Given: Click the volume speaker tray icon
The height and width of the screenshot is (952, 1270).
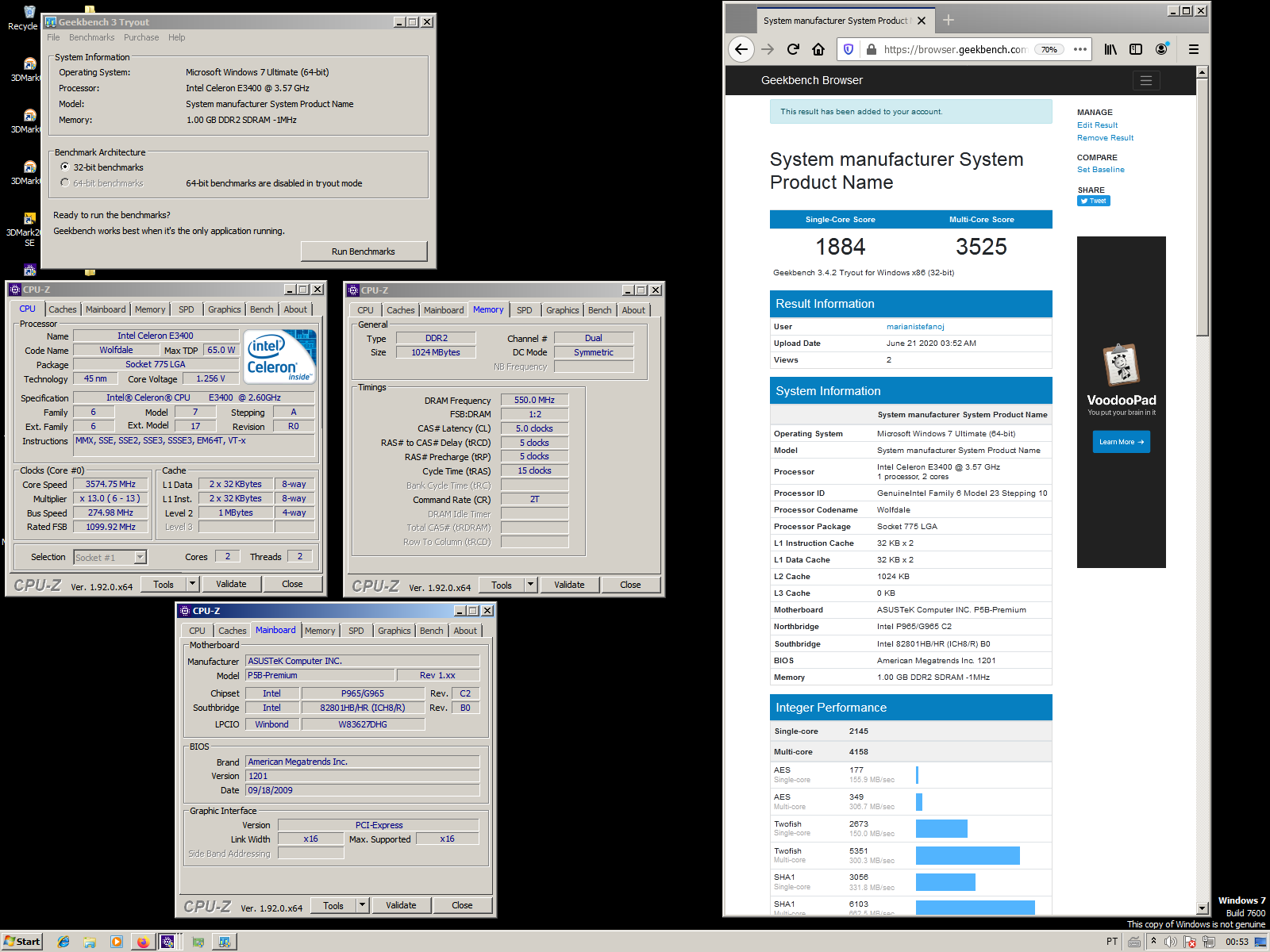Looking at the screenshot, I should tap(1171, 942).
